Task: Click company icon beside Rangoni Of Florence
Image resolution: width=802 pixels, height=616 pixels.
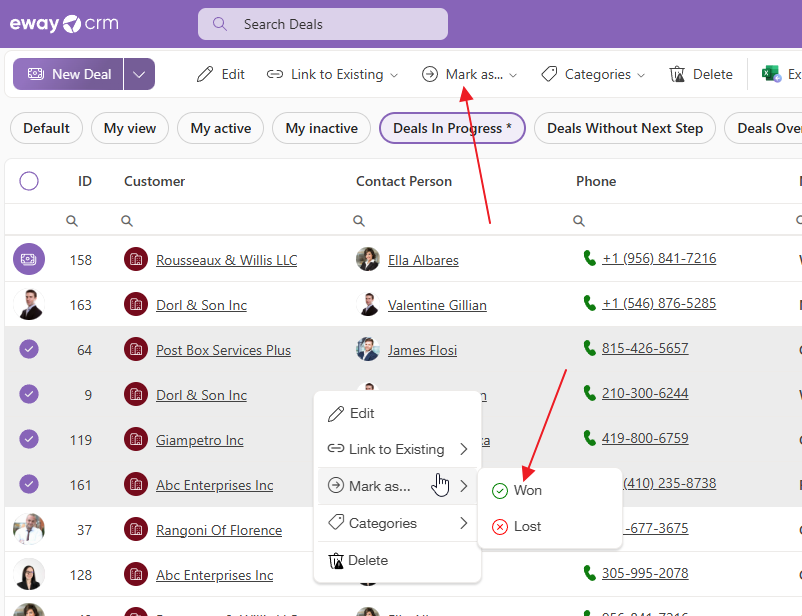Action: (136, 529)
